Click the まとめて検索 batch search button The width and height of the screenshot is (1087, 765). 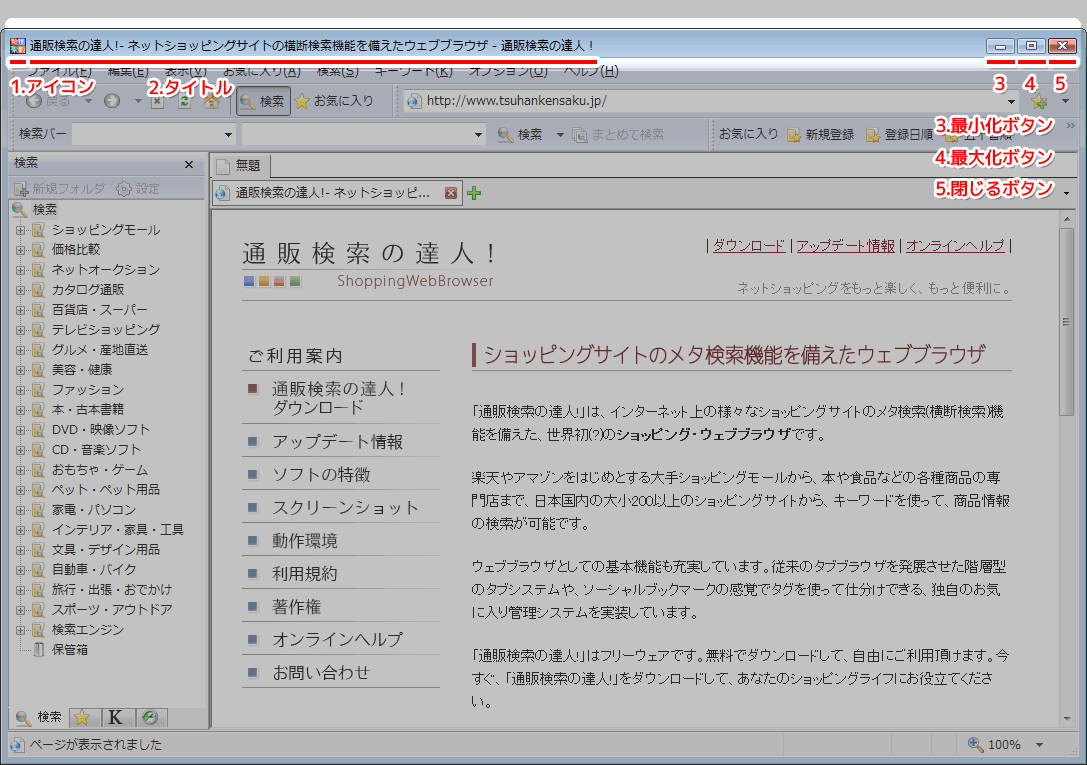618,134
